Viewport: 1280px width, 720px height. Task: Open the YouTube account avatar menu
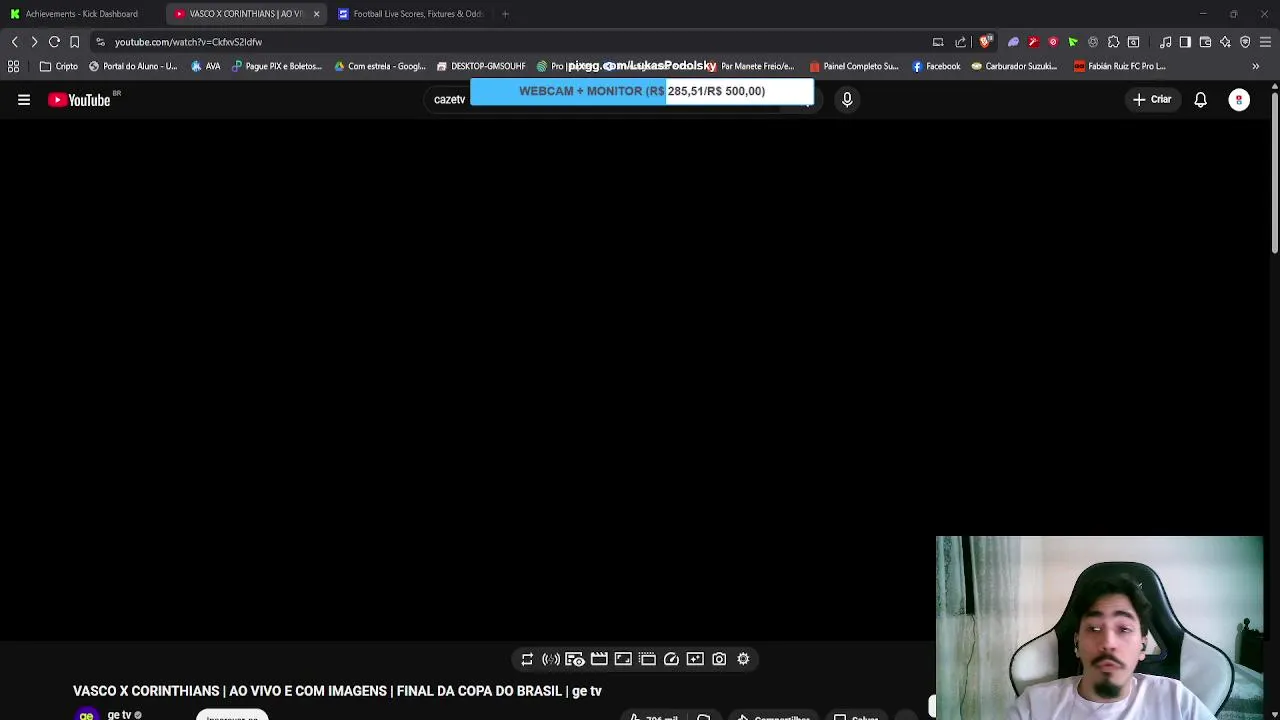point(1239,100)
